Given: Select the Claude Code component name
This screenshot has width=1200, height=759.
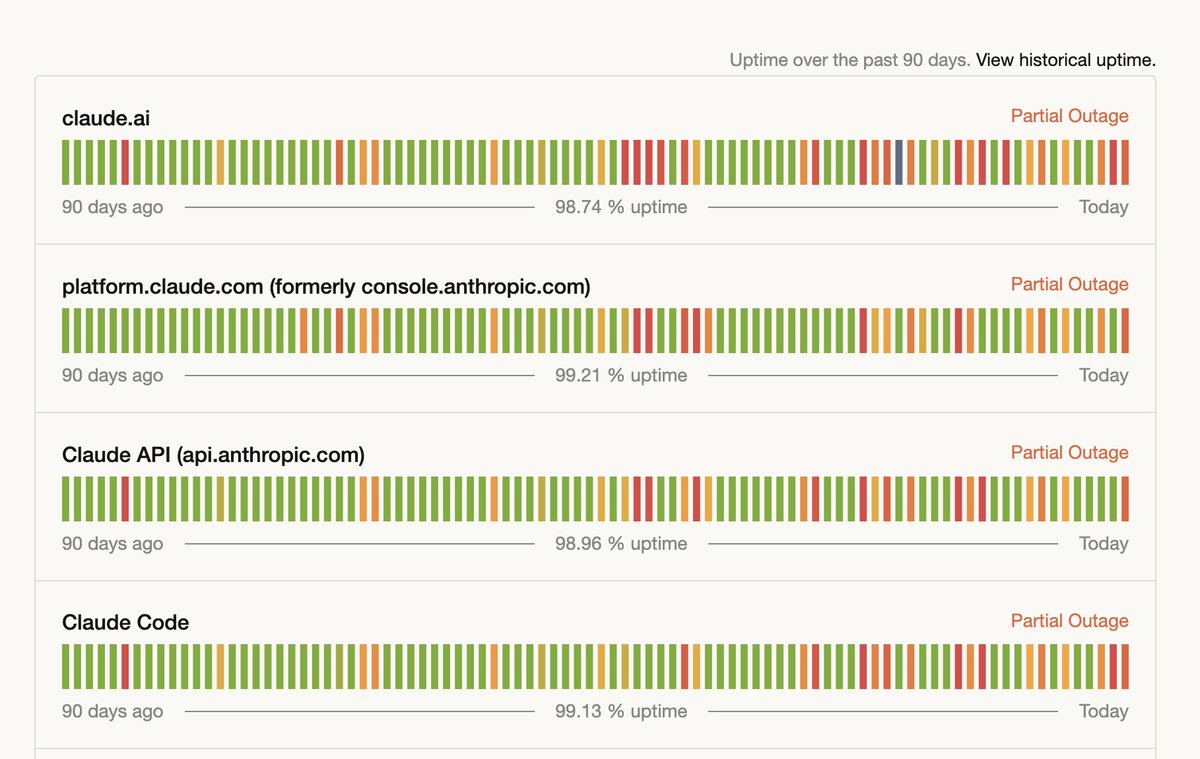Looking at the screenshot, I should tap(125, 623).
